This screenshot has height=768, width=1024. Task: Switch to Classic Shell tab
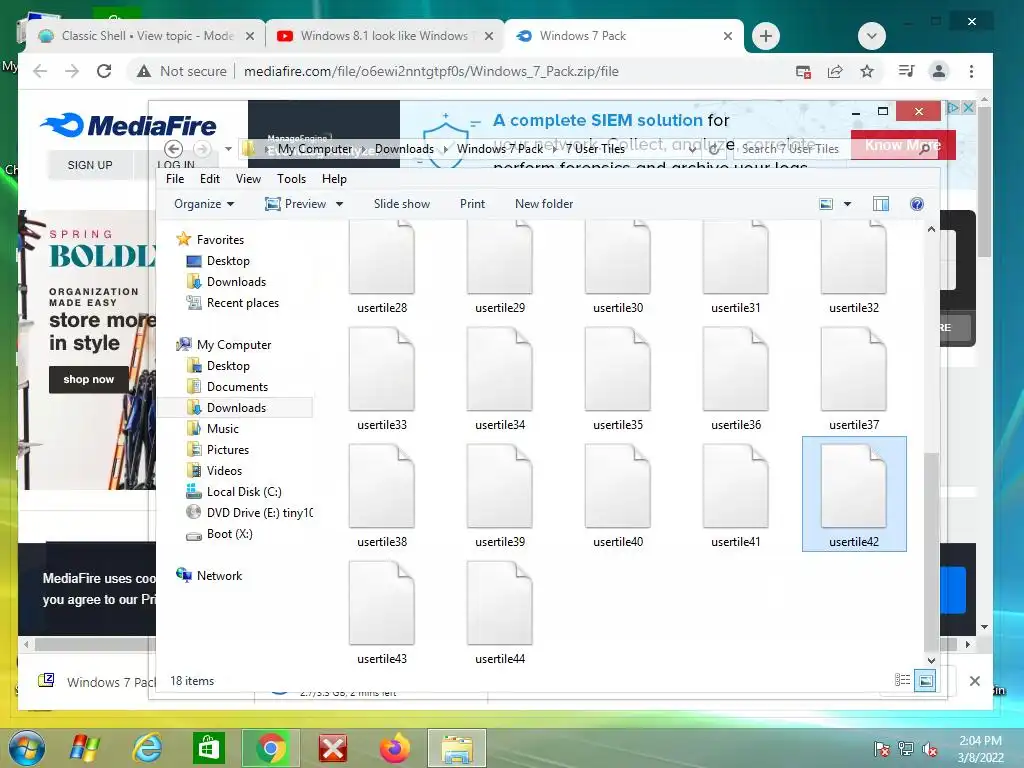point(145,36)
